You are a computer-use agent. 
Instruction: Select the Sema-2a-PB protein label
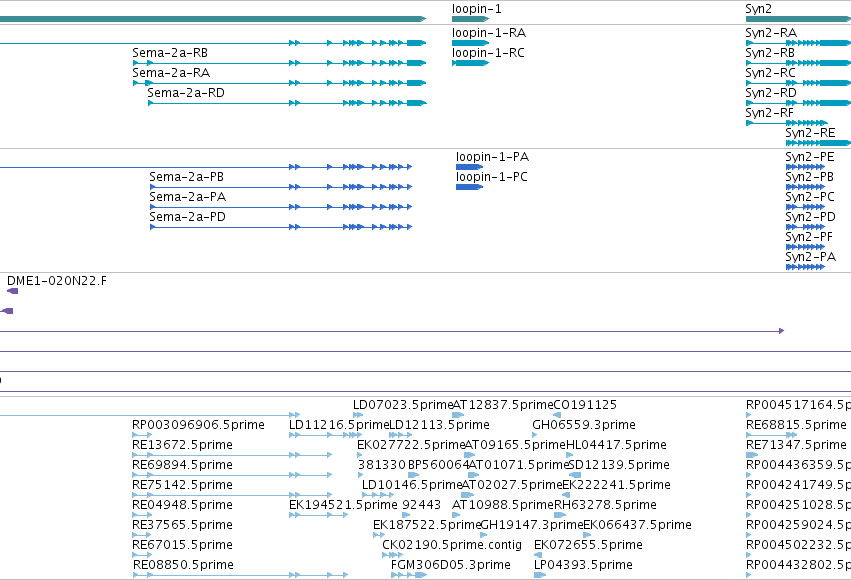187,177
